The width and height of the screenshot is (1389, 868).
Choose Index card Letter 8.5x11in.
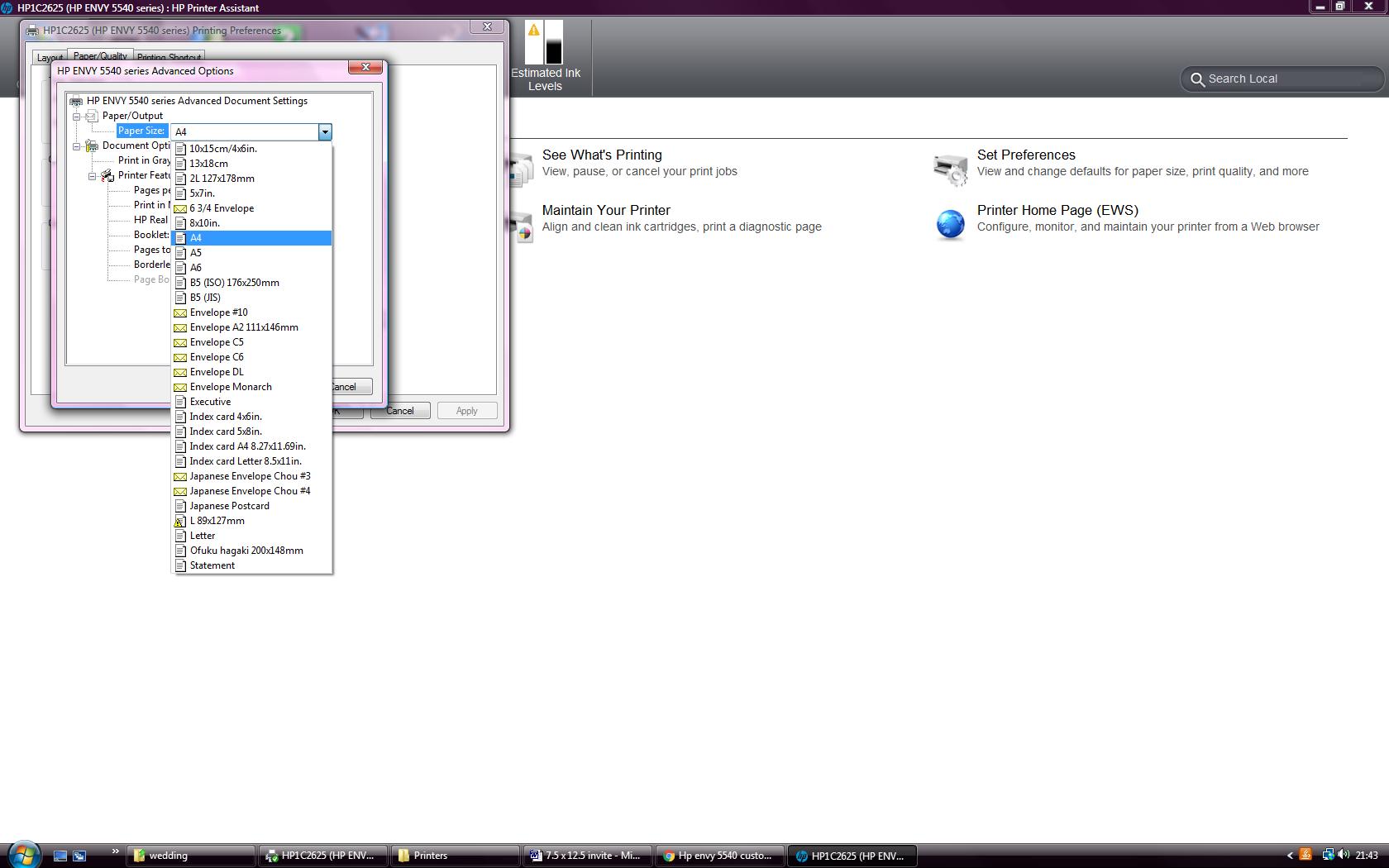[251, 461]
